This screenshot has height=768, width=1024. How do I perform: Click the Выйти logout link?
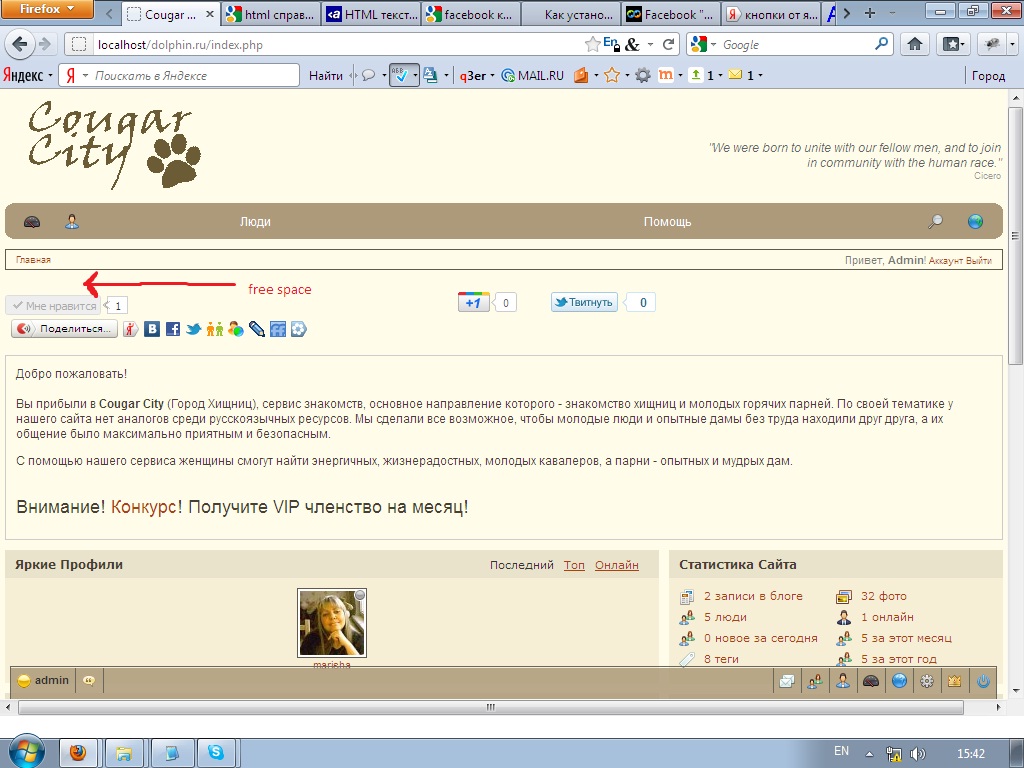(978, 260)
